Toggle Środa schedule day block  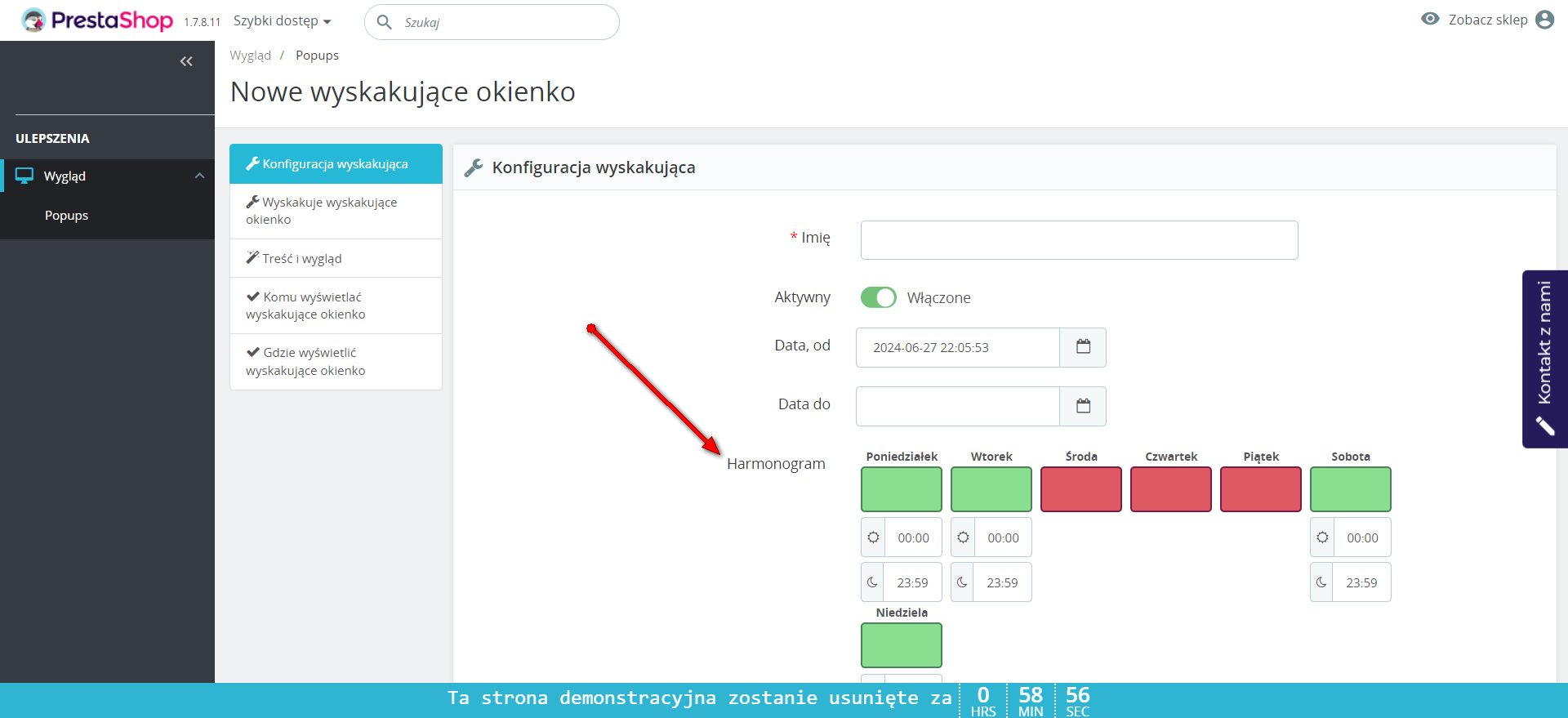tap(1081, 489)
